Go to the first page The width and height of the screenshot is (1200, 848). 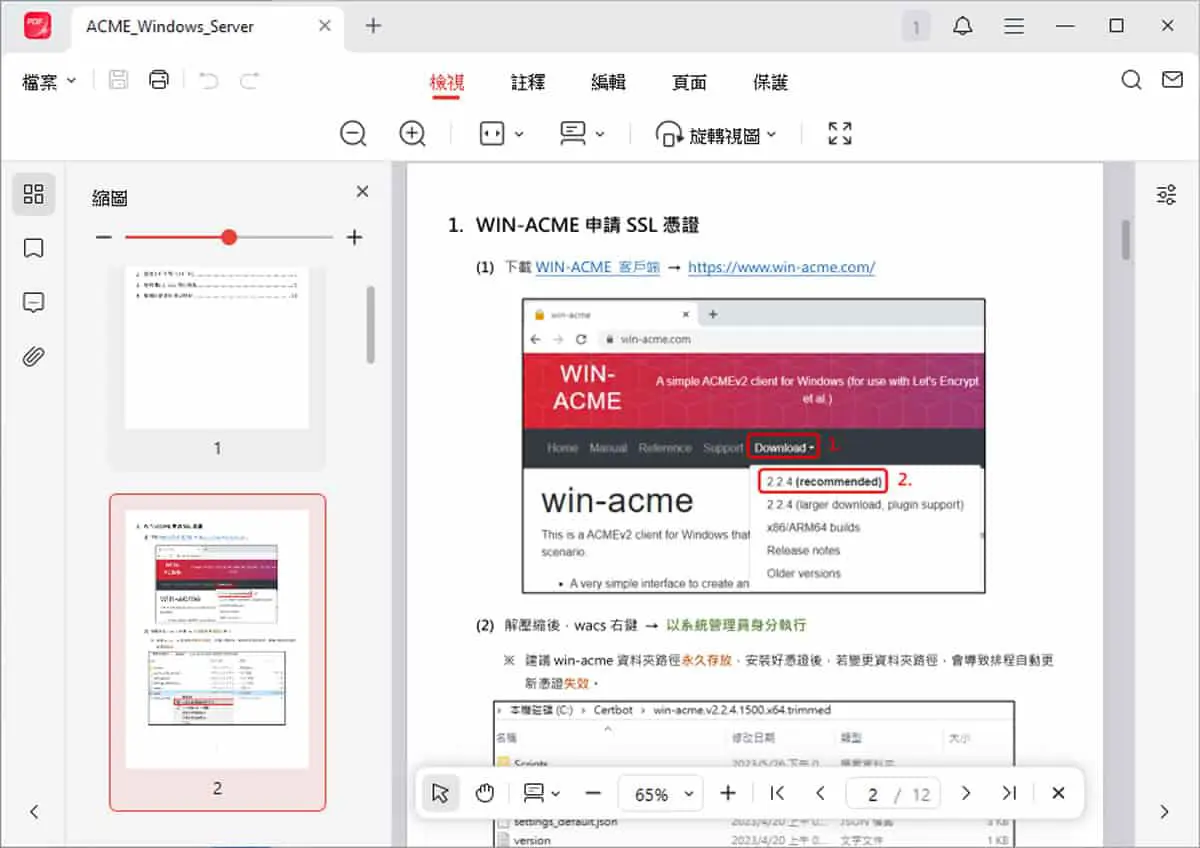tap(777, 794)
